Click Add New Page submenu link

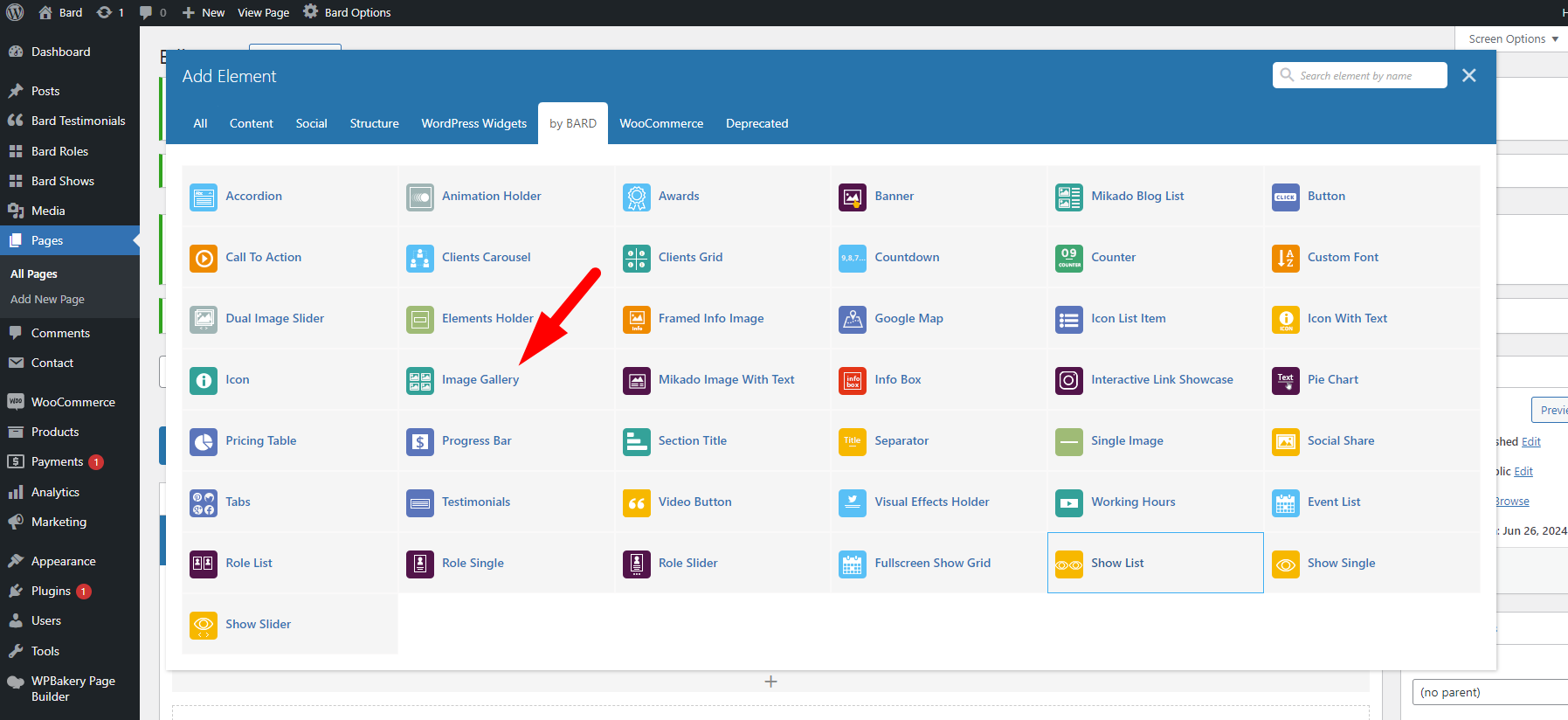(47, 299)
